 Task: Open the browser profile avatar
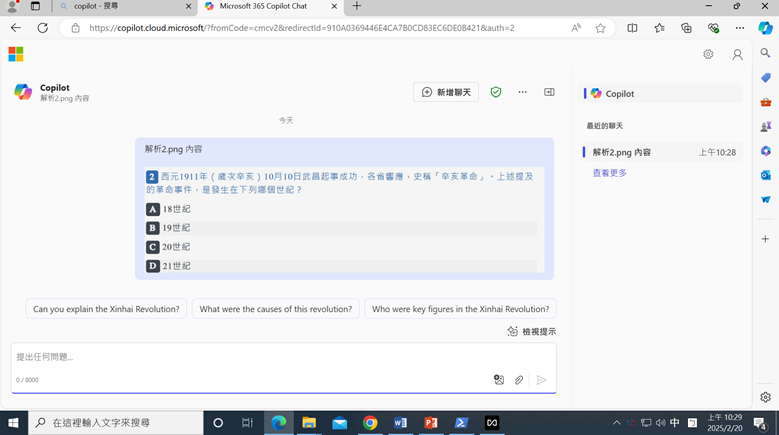12,6
